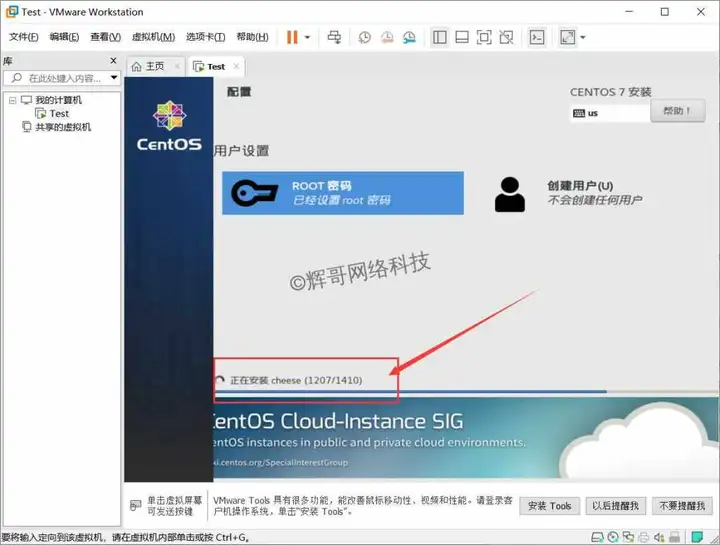Open the snapshot manager with wrench icon
The image size is (720, 545).
(409, 37)
